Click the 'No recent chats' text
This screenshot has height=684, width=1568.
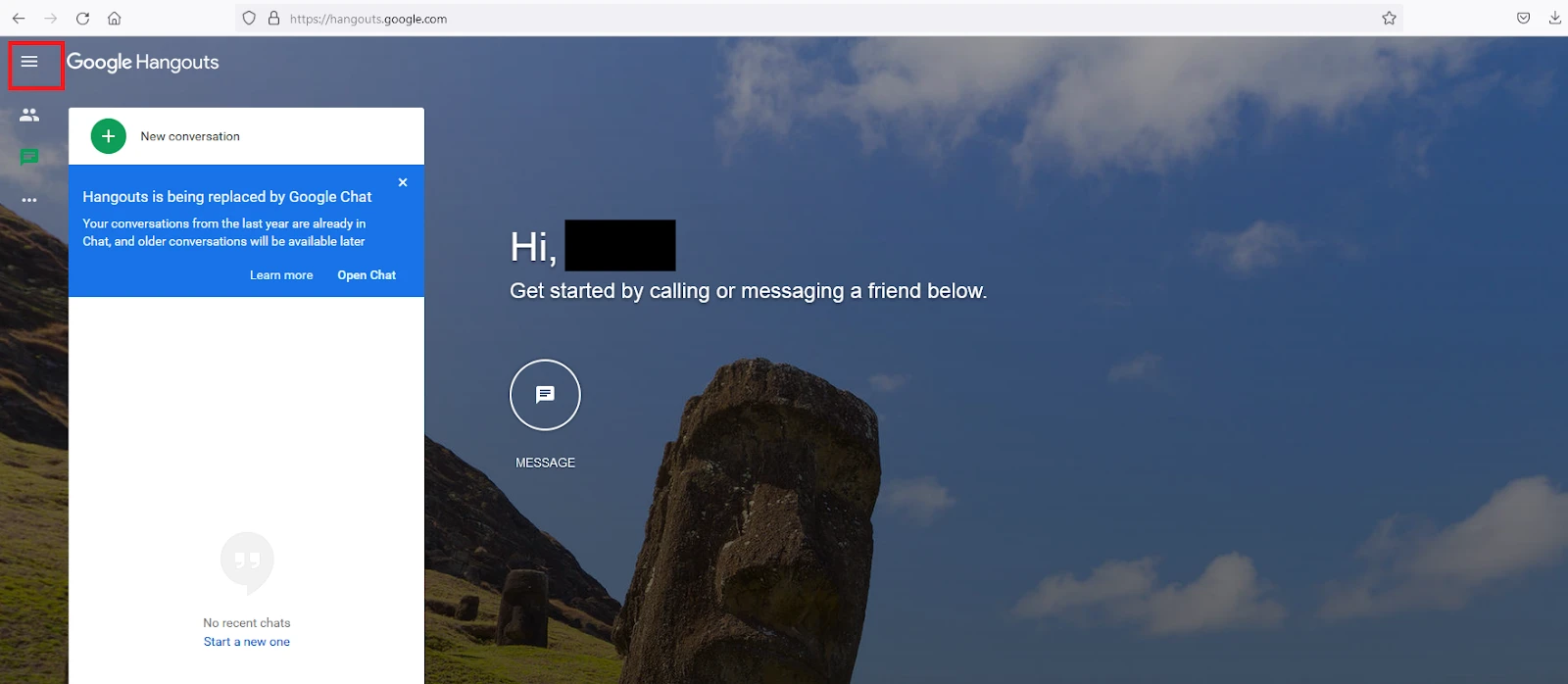pos(247,623)
